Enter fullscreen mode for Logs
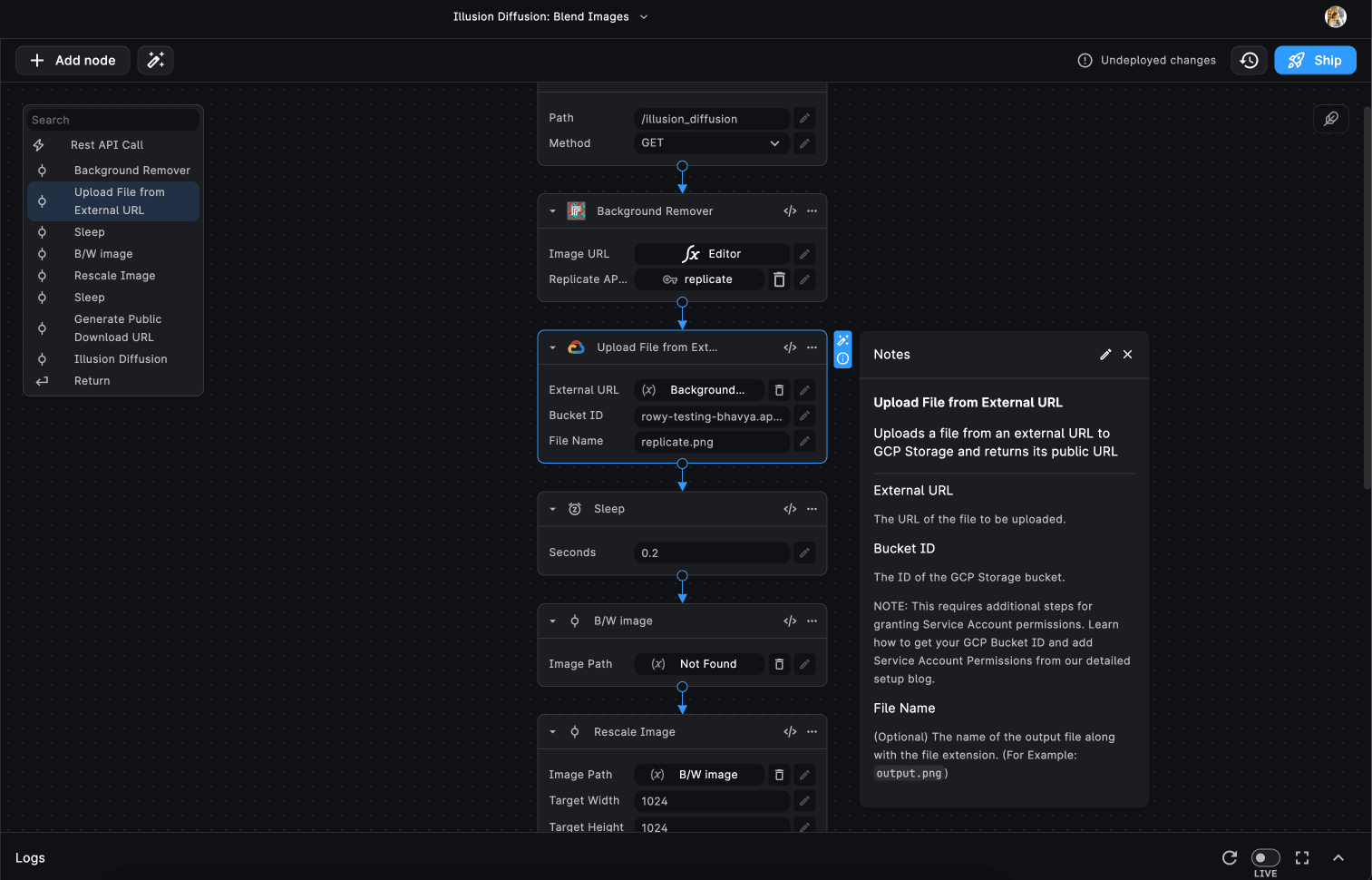This screenshot has height=880, width=1372. pyautogui.click(x=1302, y=857)
